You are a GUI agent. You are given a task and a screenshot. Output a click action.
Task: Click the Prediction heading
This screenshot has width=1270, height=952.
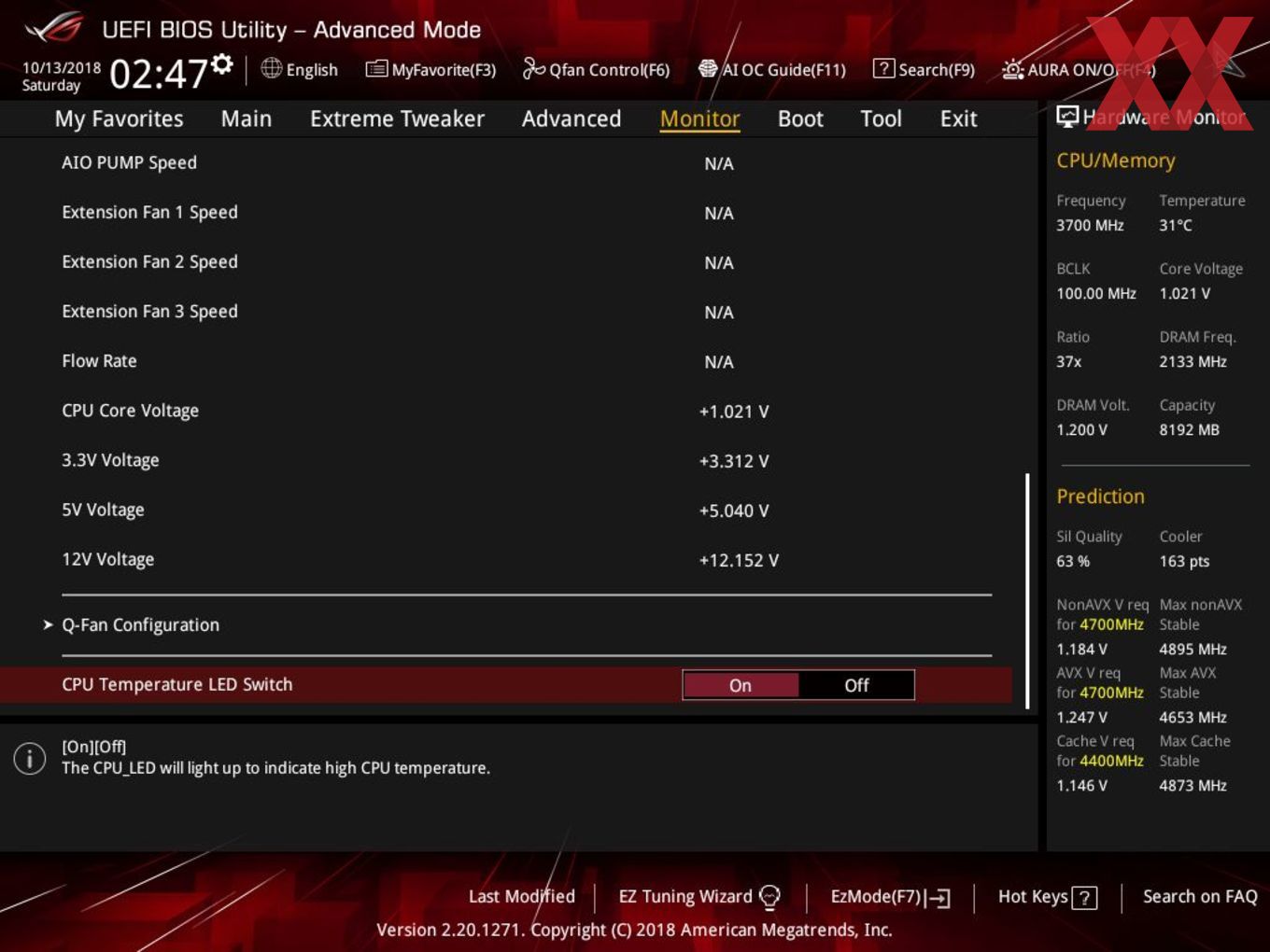click(1100, 497)
